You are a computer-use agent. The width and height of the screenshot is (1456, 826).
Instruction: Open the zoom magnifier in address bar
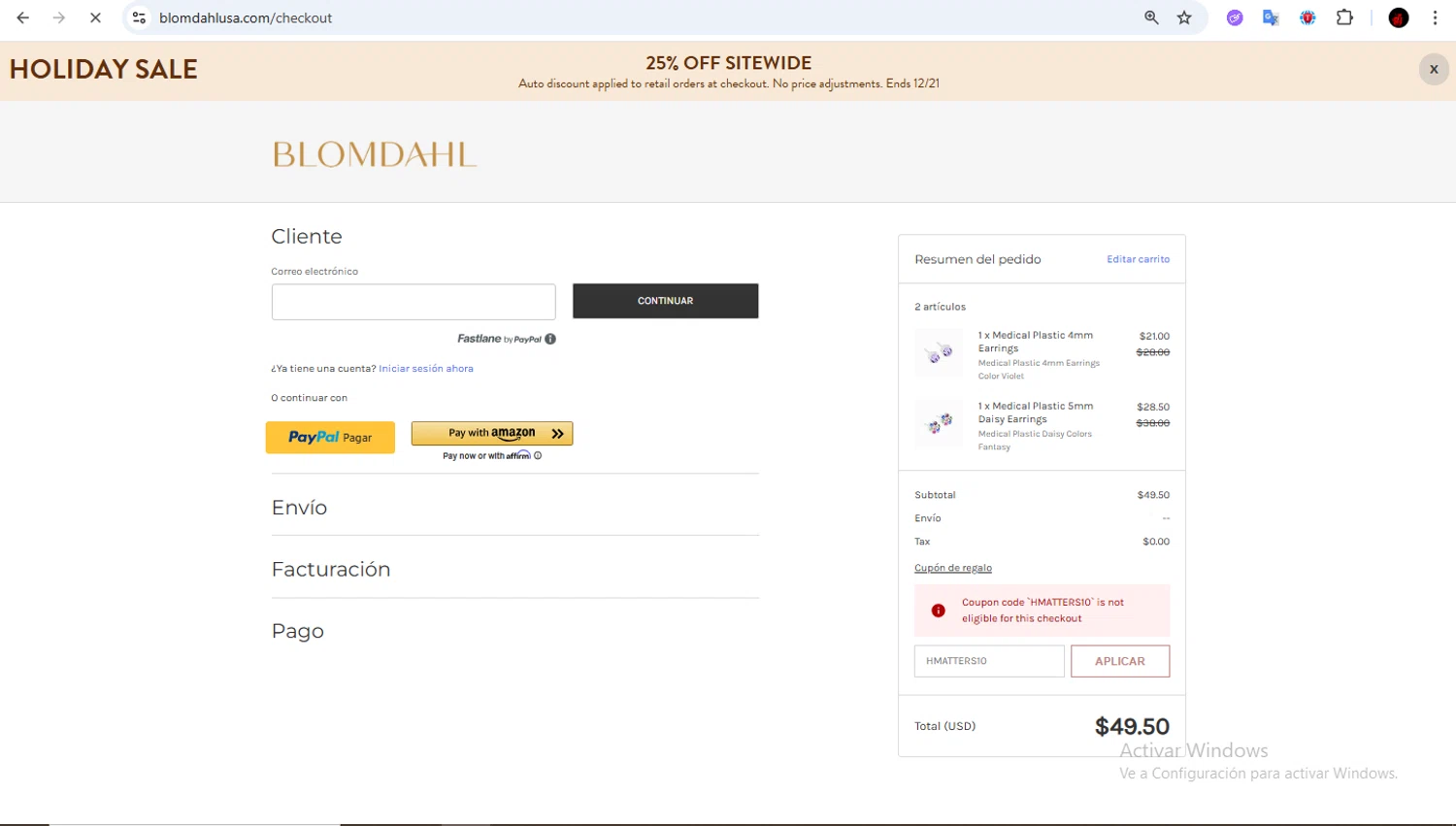pyautogui.click(x=1151, y=17)
